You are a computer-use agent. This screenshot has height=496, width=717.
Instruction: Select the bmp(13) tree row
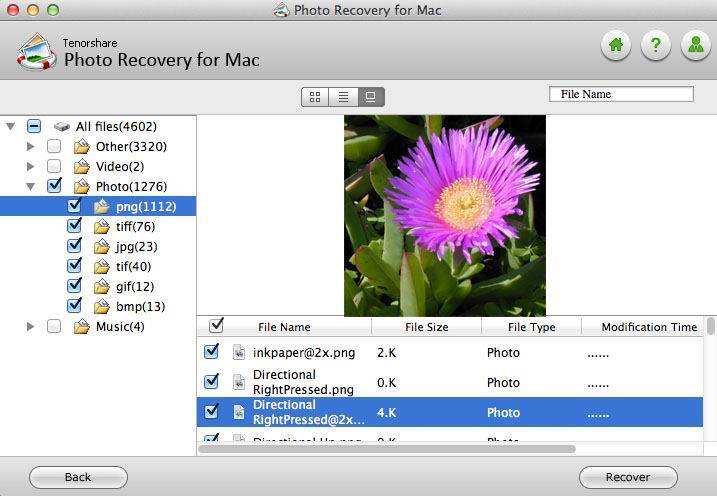(98, 307)
